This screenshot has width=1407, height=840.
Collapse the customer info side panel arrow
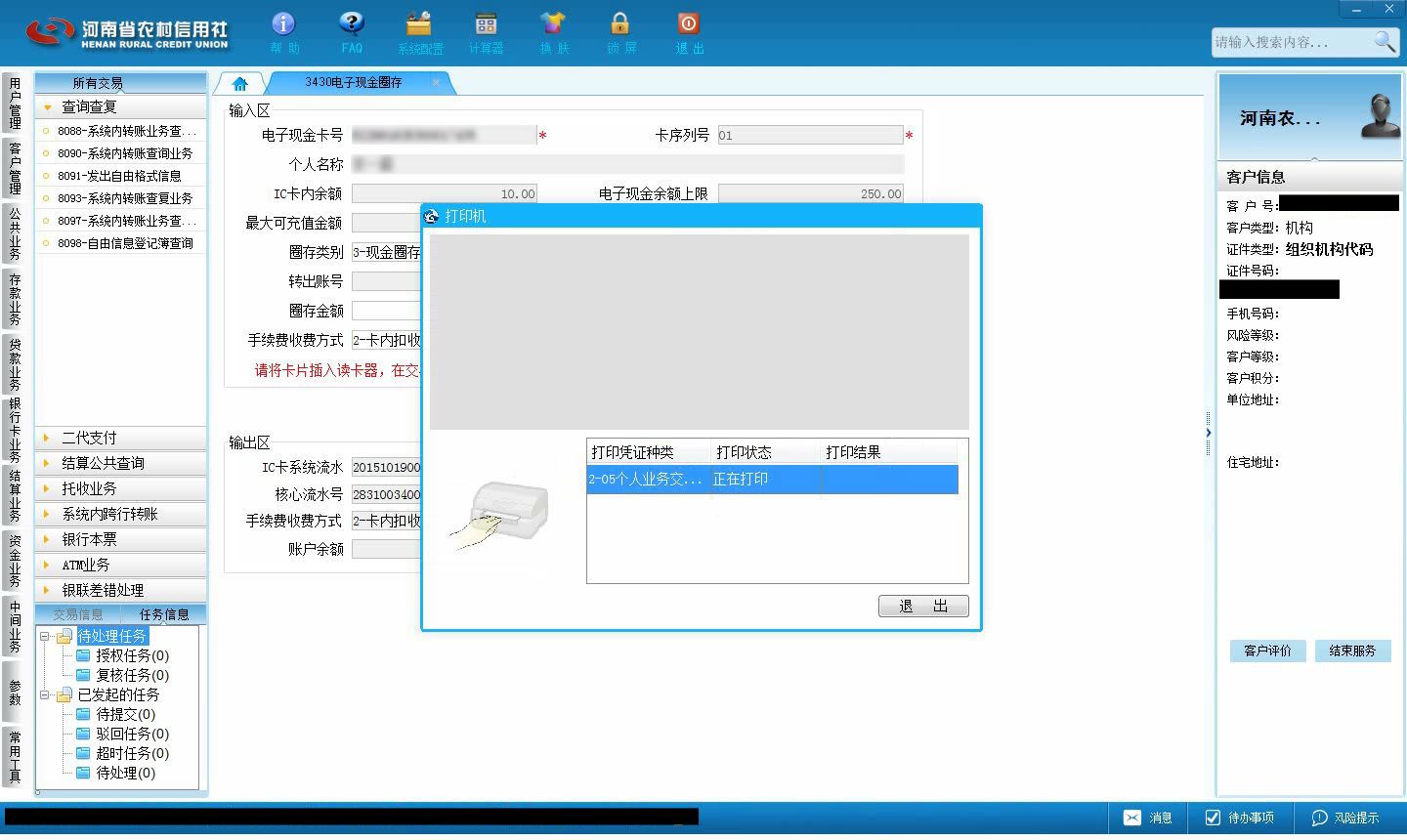[x=1208, y=433]
